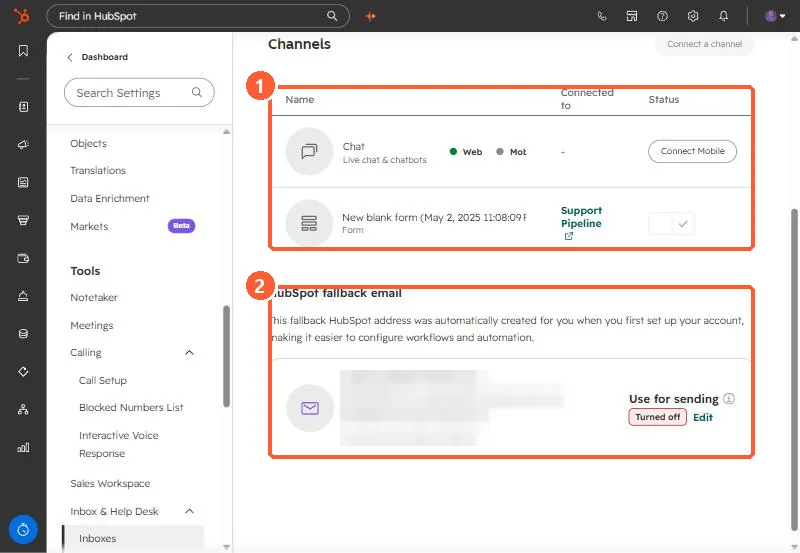Open the Breeze AI assistant sparkle icon
Screen dimensions: 800x553
tap(371, 16)
